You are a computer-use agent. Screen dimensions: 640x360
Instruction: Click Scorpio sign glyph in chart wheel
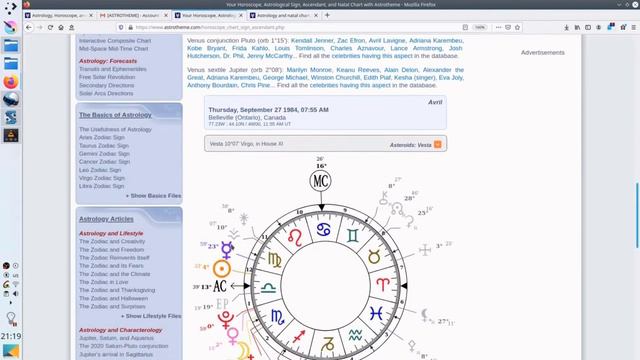click(x=278, y=317)
